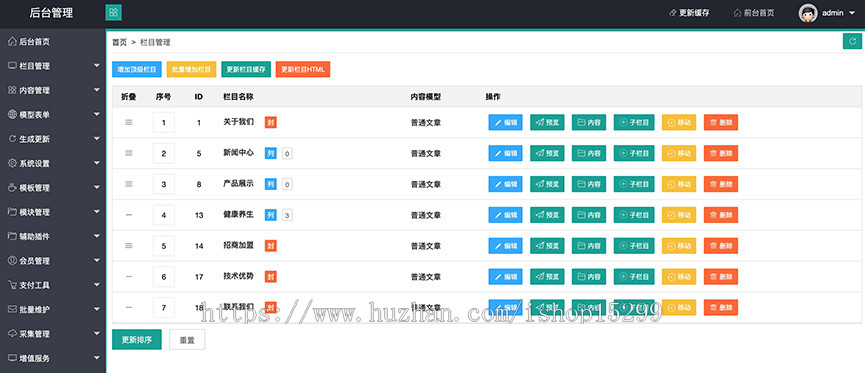Click the green refresh icon button
865x373 pixels.
pyautogui.click(x=852, y=41)
